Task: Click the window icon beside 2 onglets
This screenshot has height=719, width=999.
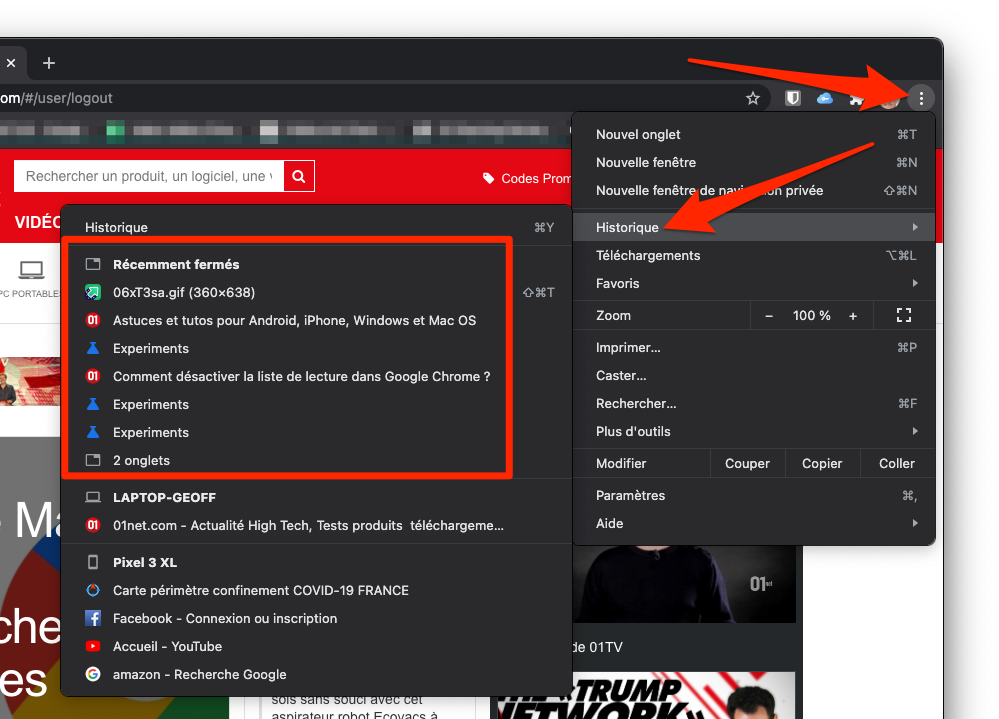Action: [93, 460]
